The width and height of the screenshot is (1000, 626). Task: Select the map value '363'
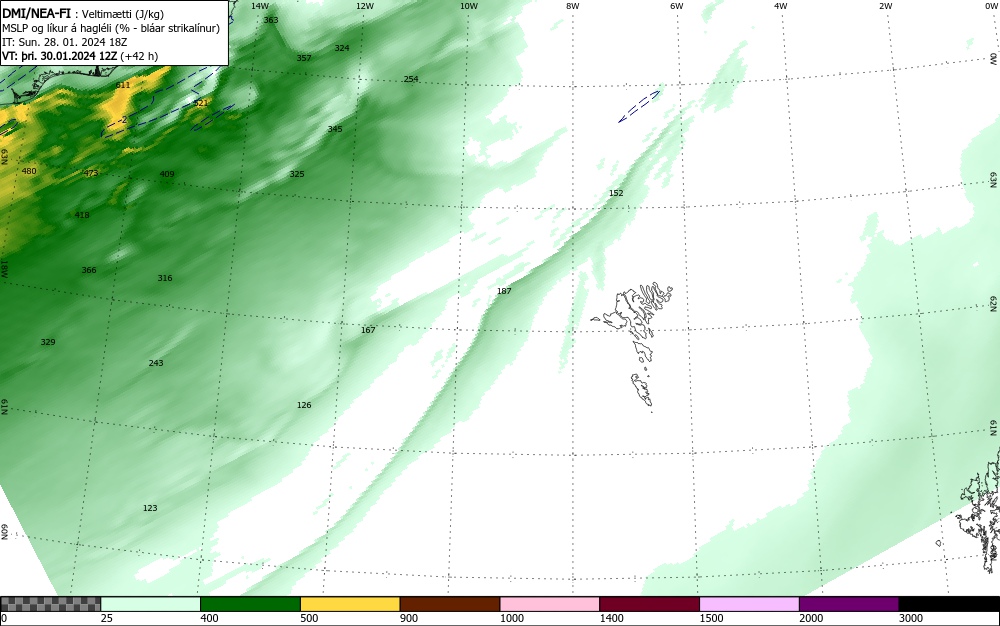(x=271, y=20)
